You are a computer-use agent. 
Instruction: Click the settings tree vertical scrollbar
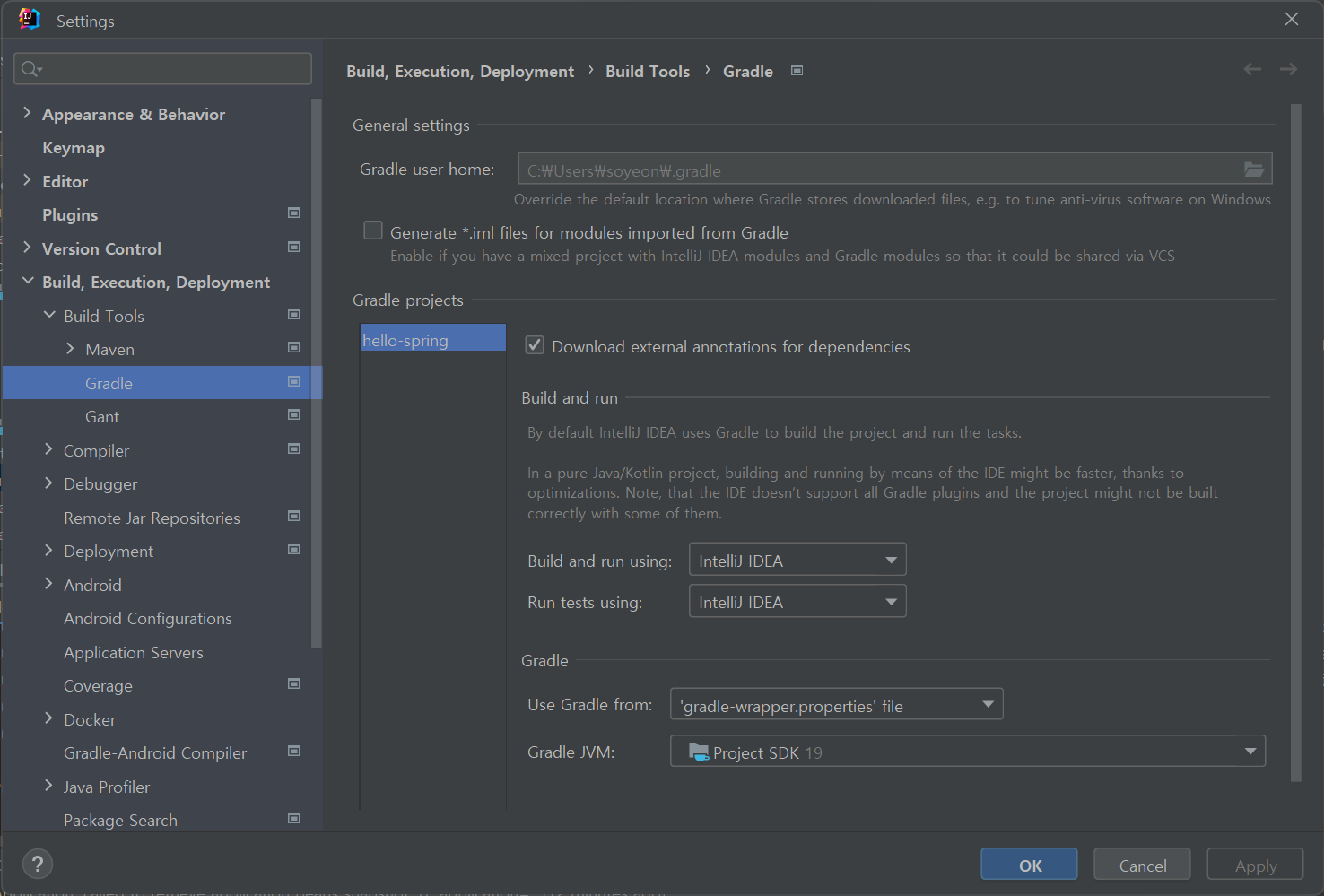coord(316,372)
